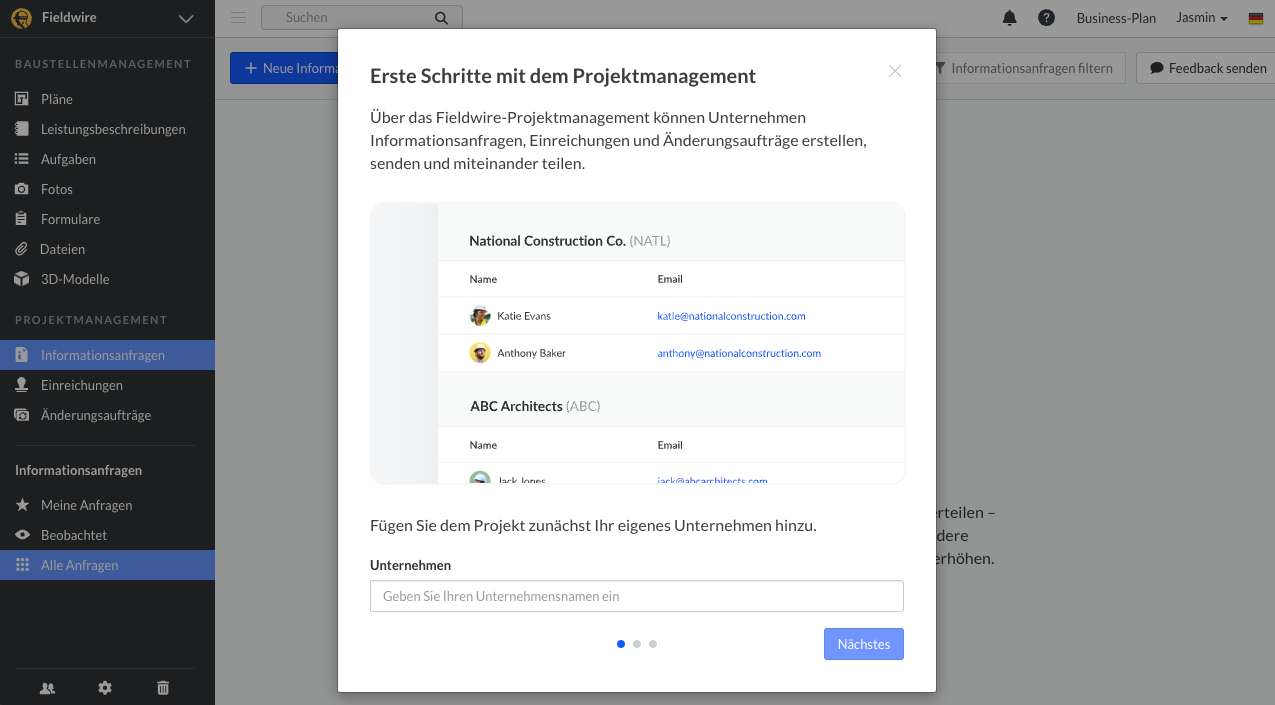Click the Formulare clipboard icon
The height and width of the screenshot is (705, 1275).
[x=21, y=219]
